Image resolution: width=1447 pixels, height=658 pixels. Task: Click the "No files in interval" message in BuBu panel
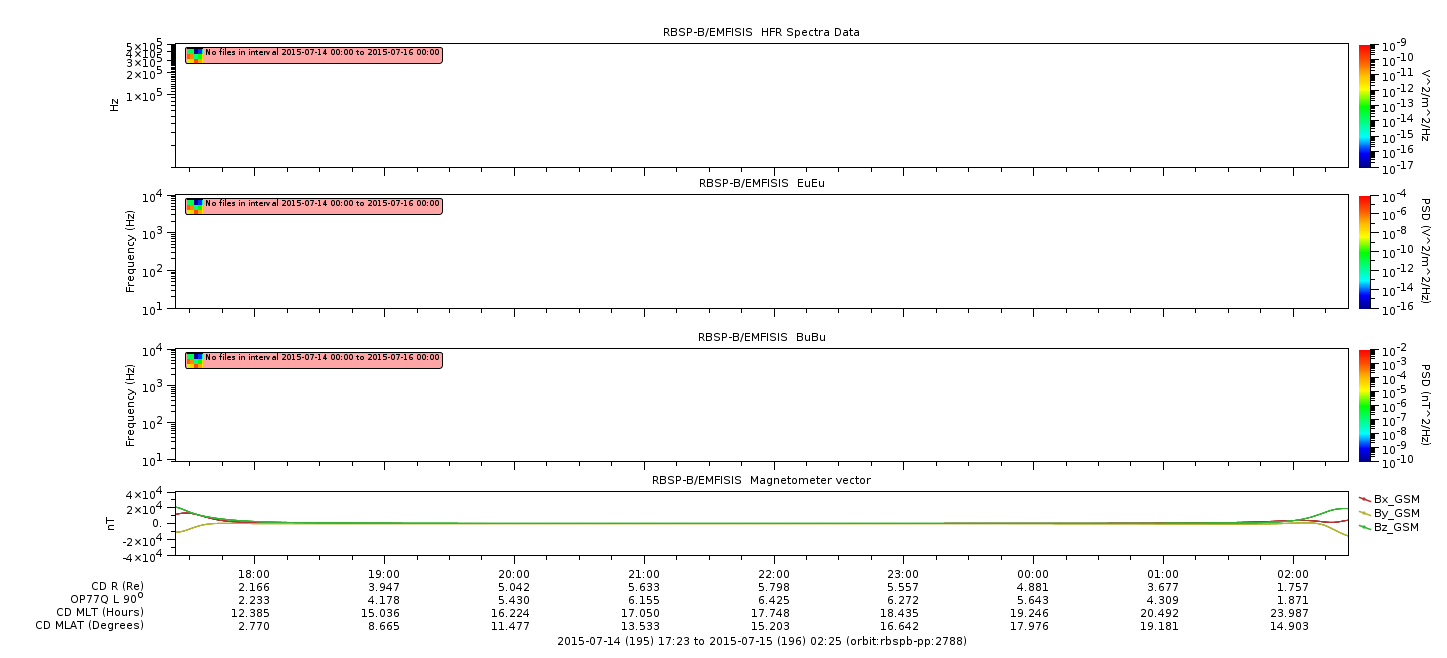click(x=321, y=357)
